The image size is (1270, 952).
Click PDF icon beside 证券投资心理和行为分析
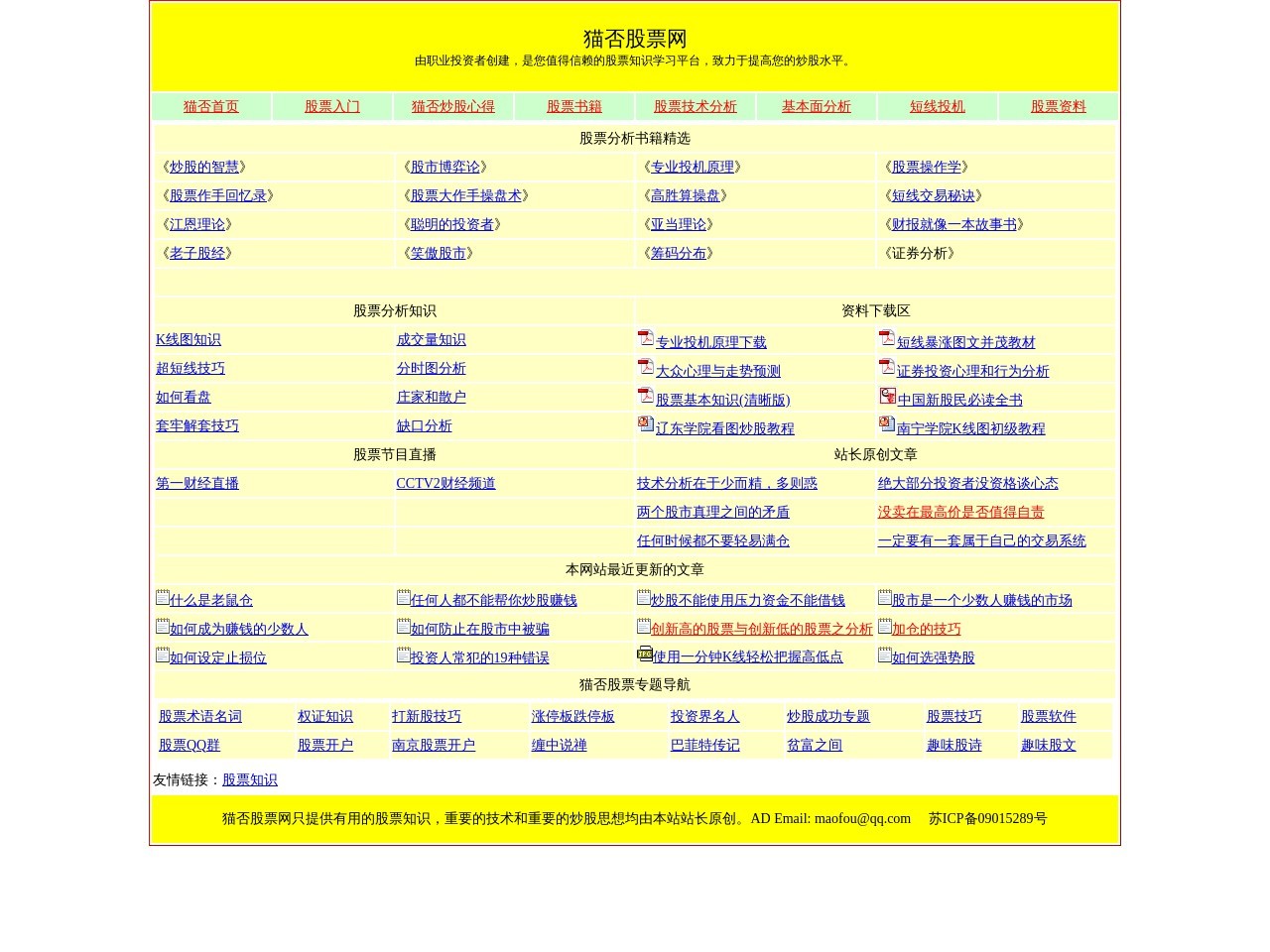tap(886, 367)
